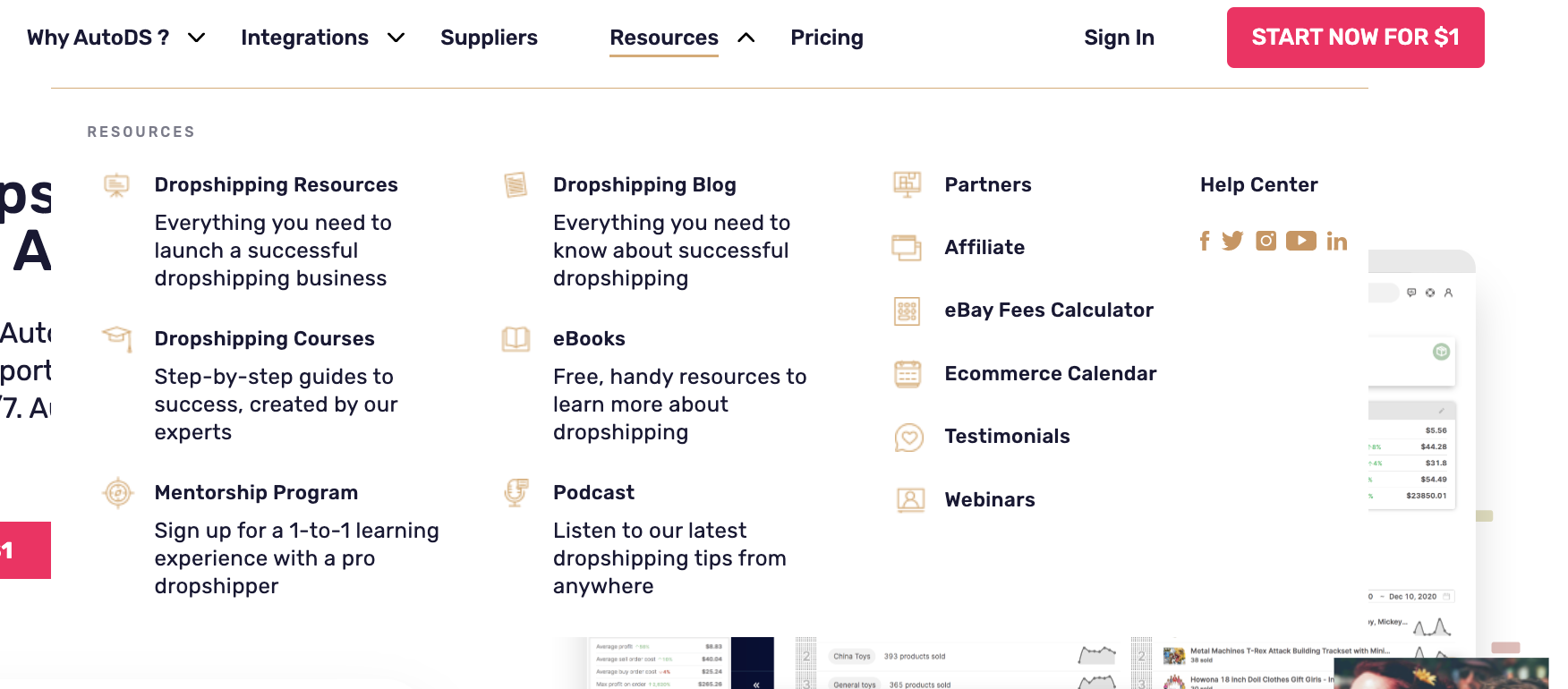Expand the Why AutoDS dropdown chevron
1568x689 pixels.
(x=197, y=38)
